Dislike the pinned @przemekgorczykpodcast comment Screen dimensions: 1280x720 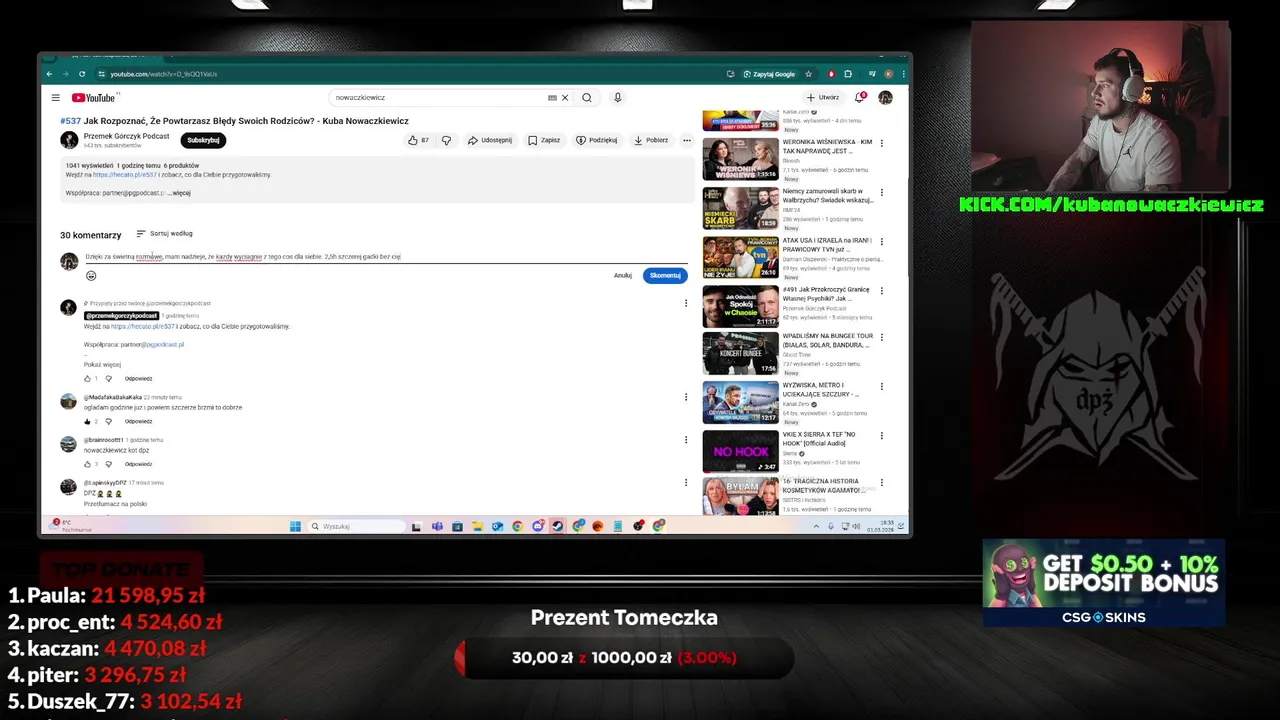coord(108,379)
